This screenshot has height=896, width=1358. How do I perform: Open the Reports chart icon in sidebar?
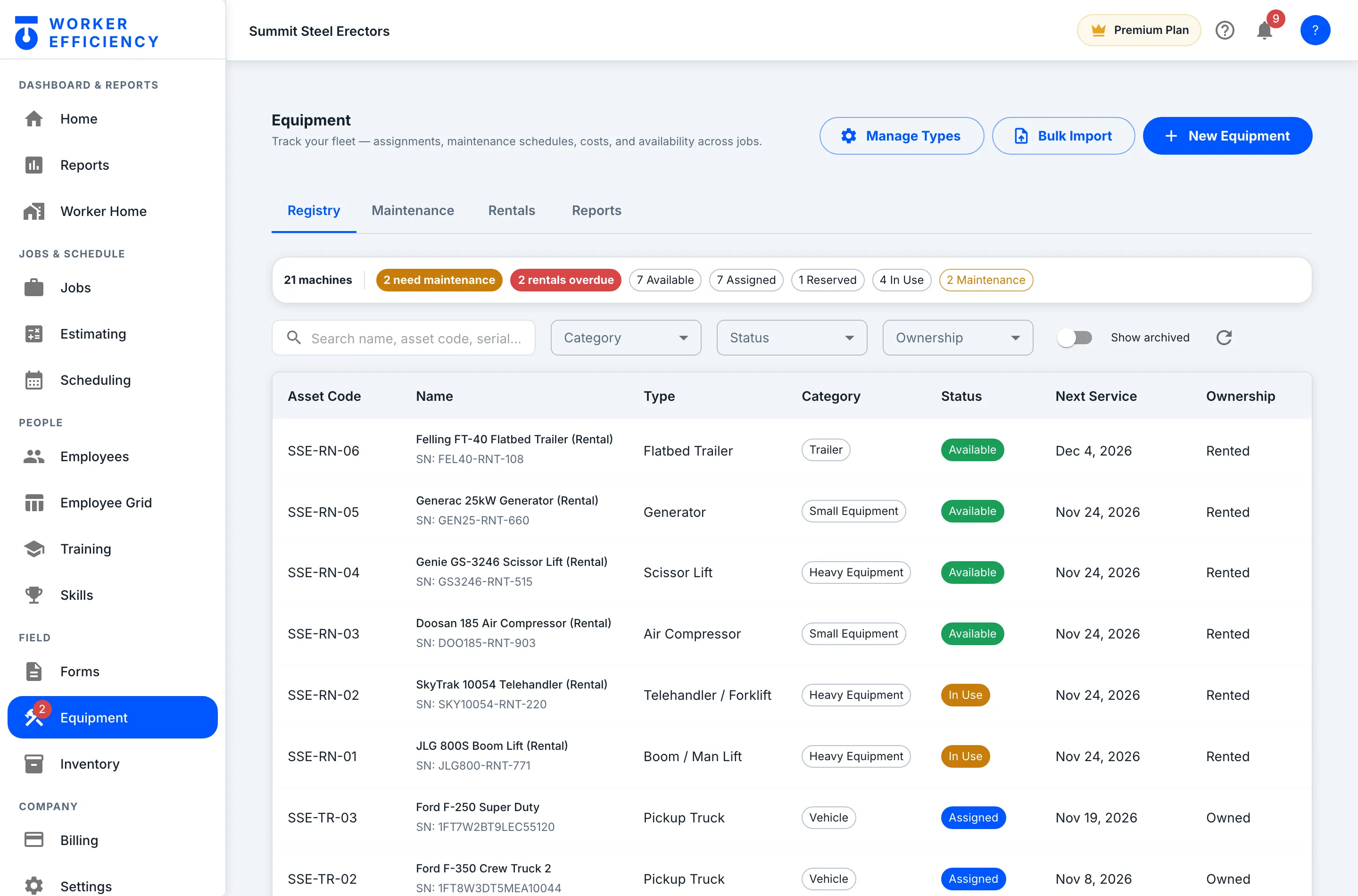(x=33, y=165)
